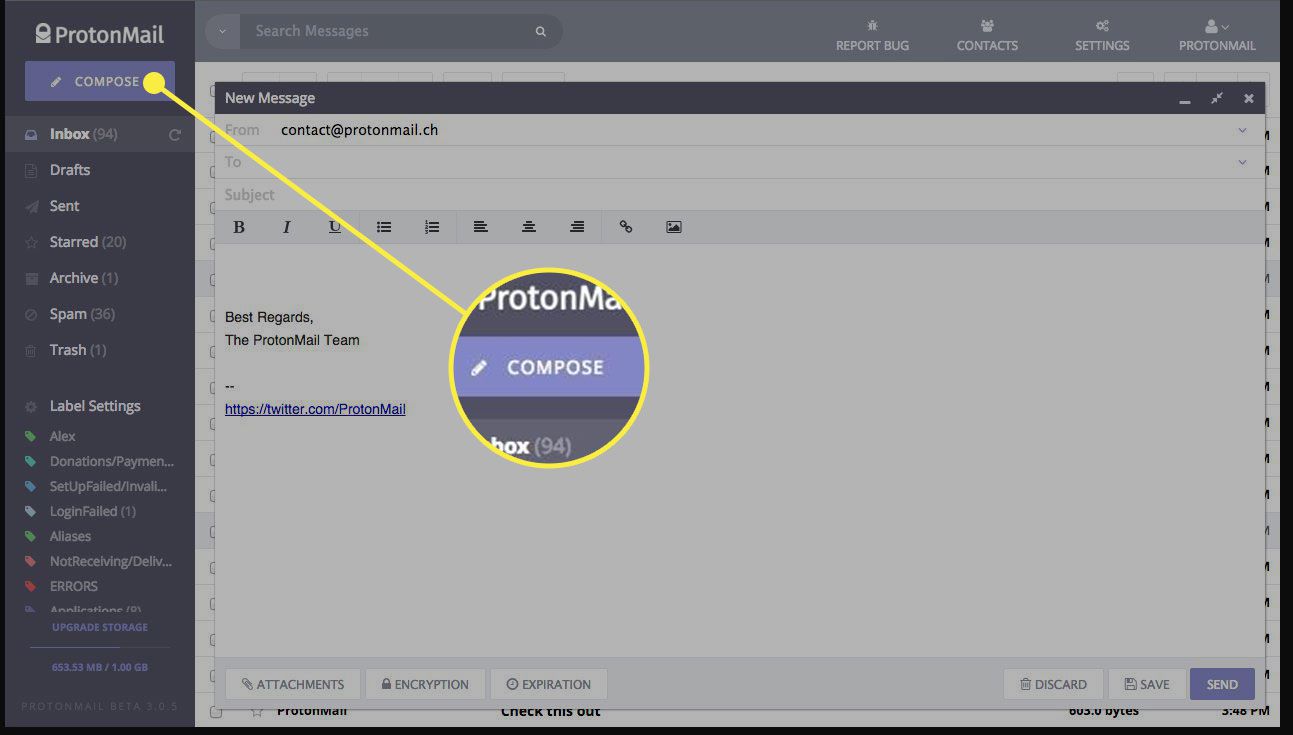This screenshot has width=1293, height=735.
Task: Tick checkbox of the bottom ProtonMail message
Action: pyautogui.click(x=215, y=712)
